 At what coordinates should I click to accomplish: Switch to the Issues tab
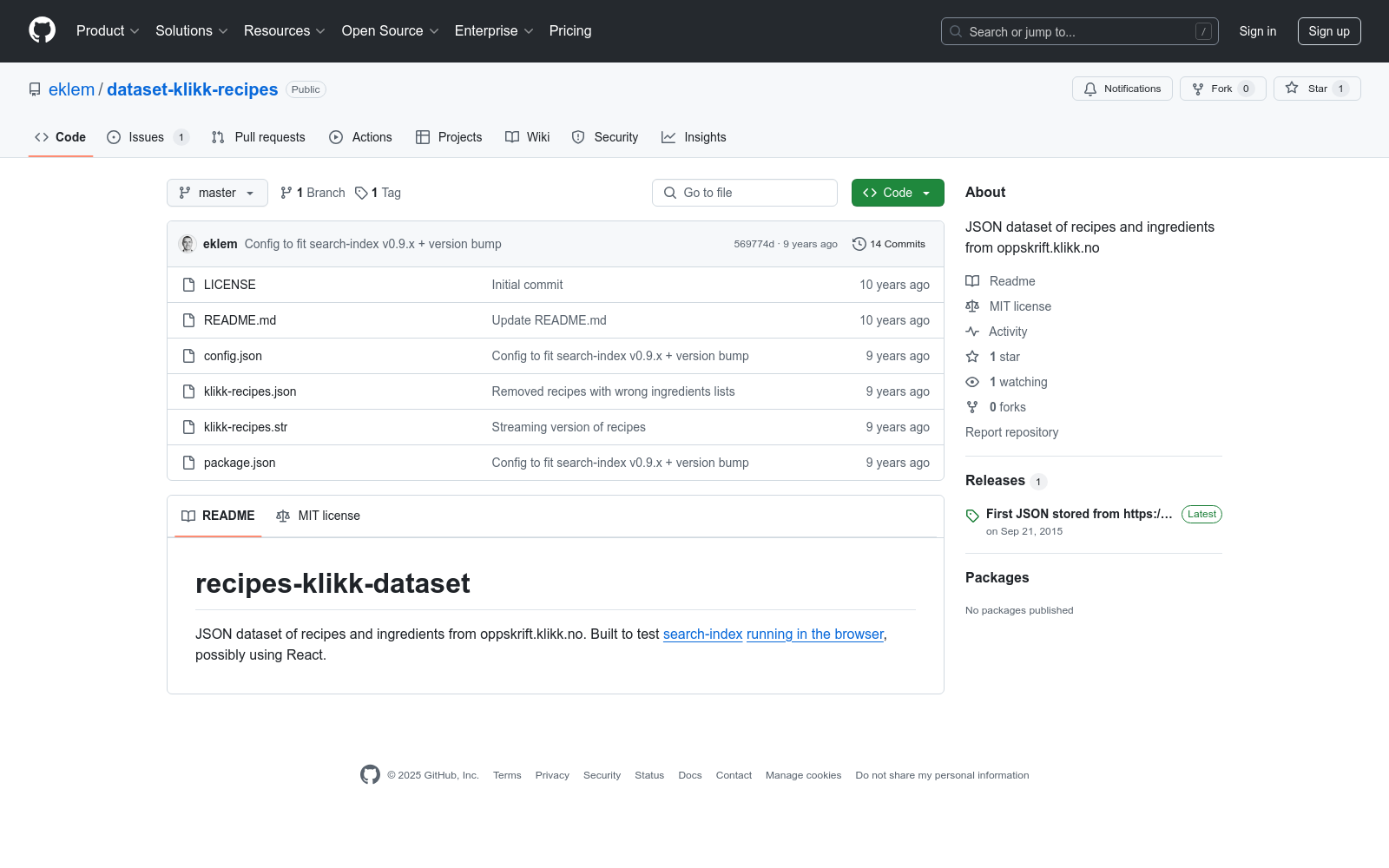147,137
